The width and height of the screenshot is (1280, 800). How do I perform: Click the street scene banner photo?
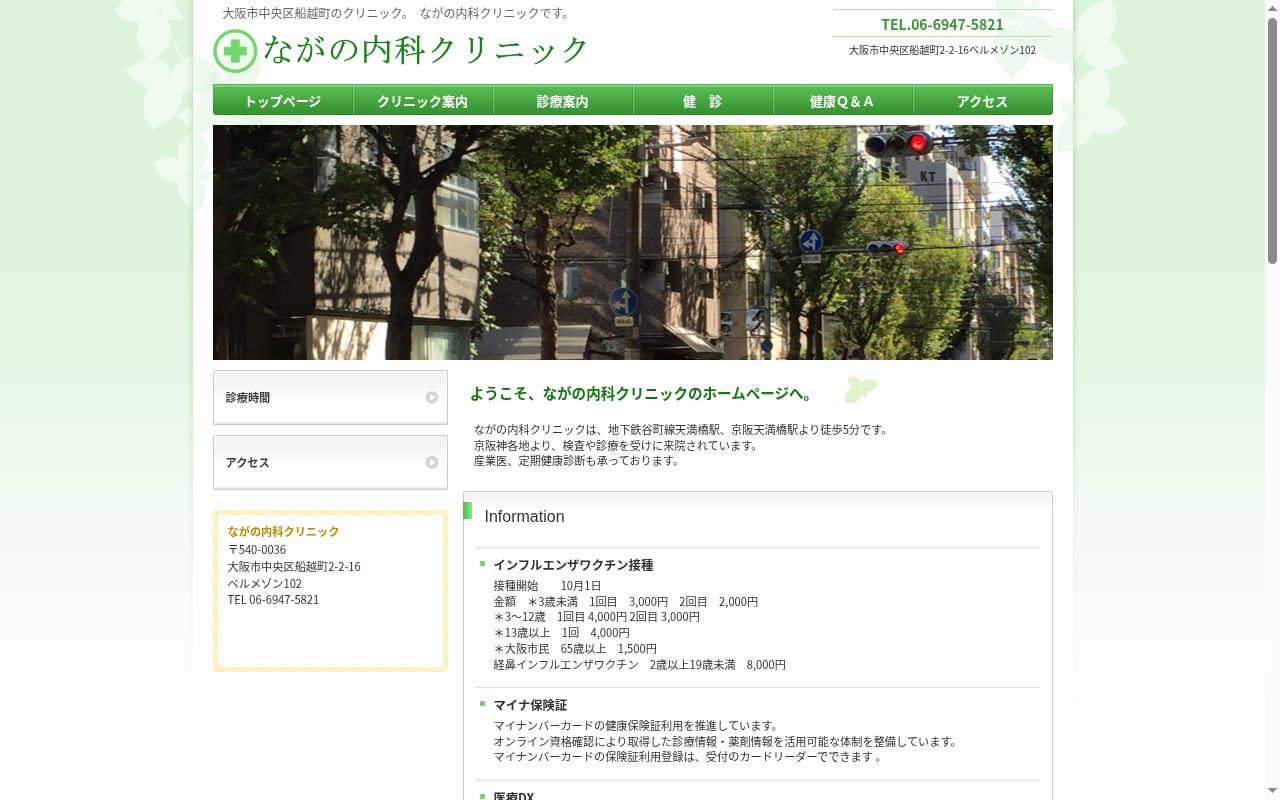tap(633, 242)
